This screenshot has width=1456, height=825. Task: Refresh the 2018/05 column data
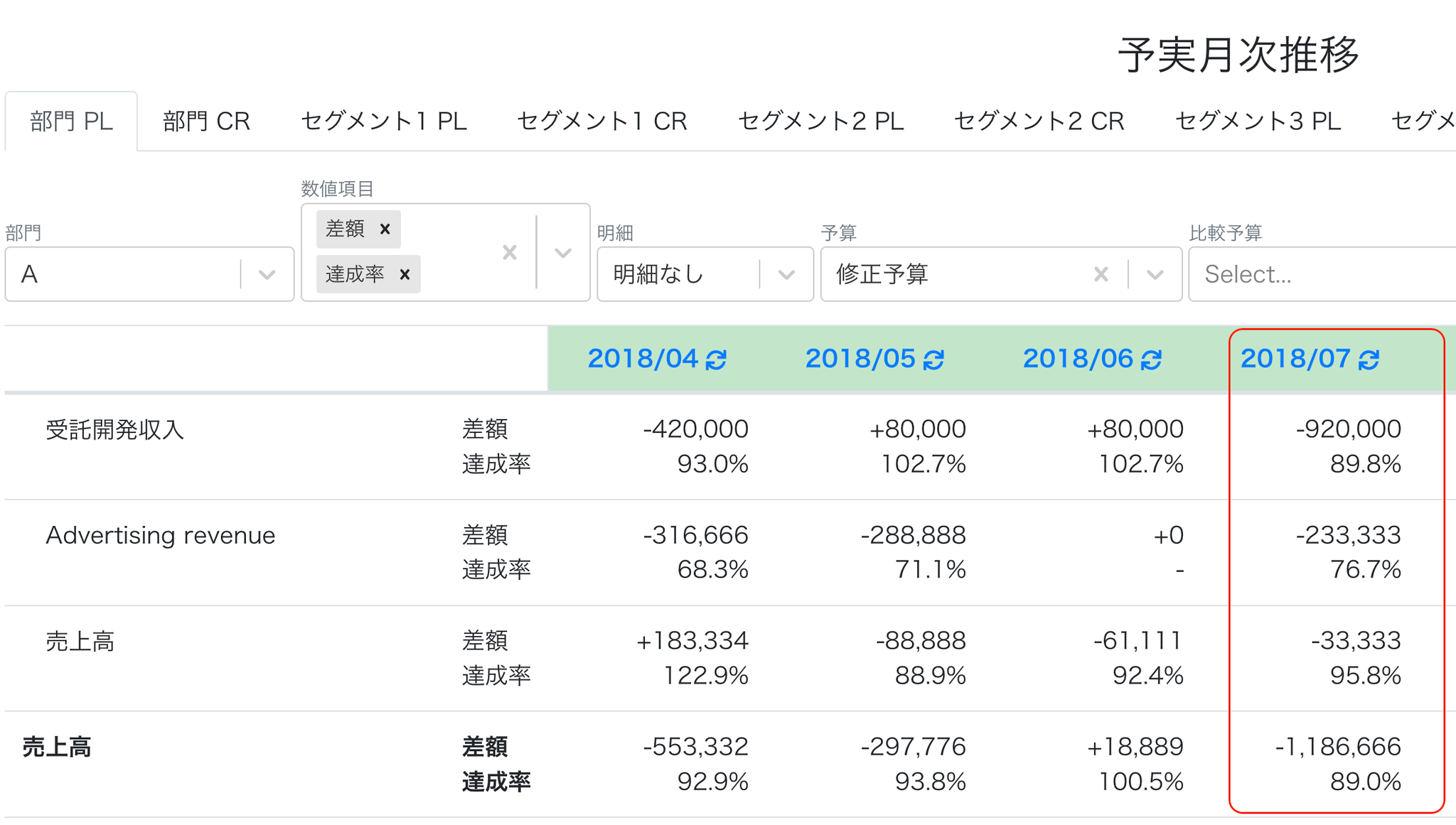933,360
